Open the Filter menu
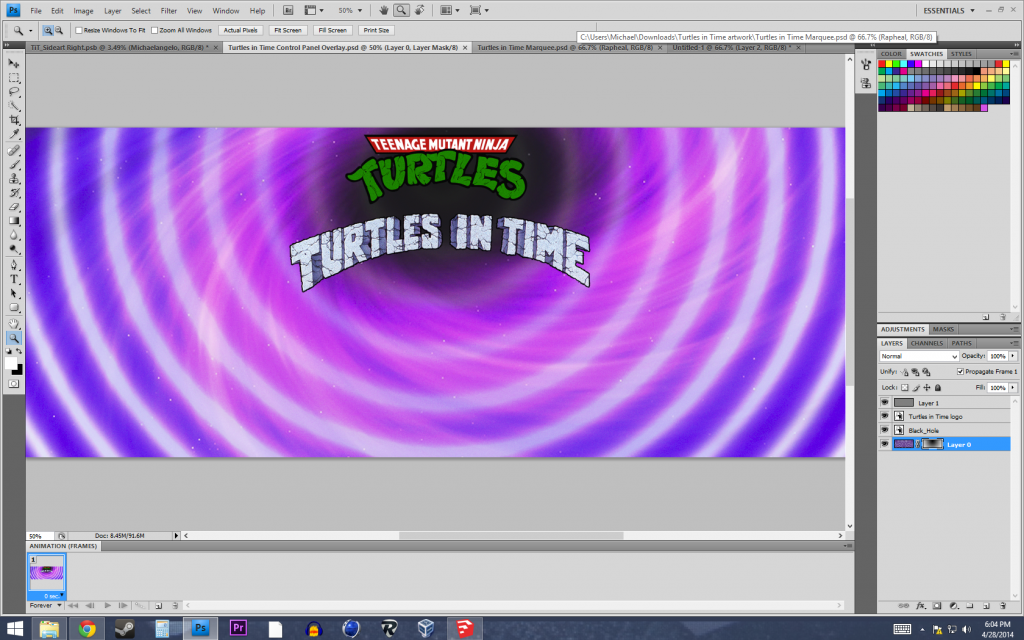The width and height of the screenshot is (1024, 640). click(168, 11)
